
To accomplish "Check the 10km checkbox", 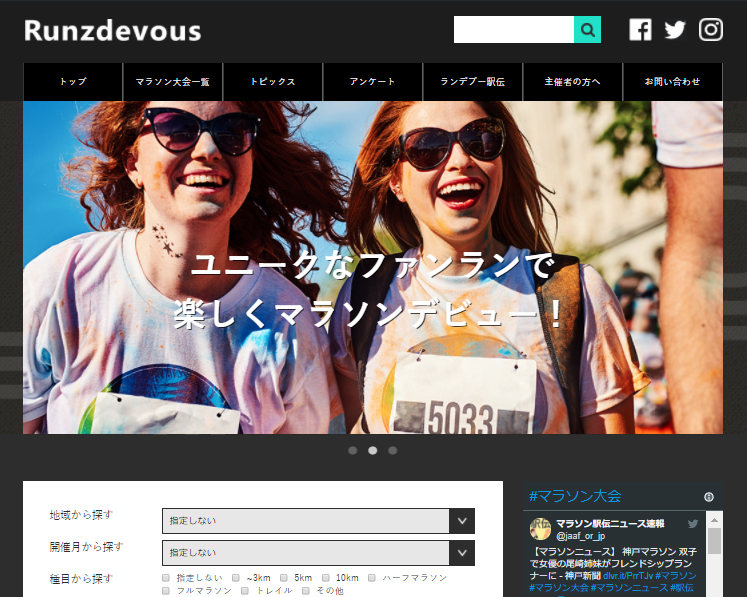I will (x=326, y=578).
